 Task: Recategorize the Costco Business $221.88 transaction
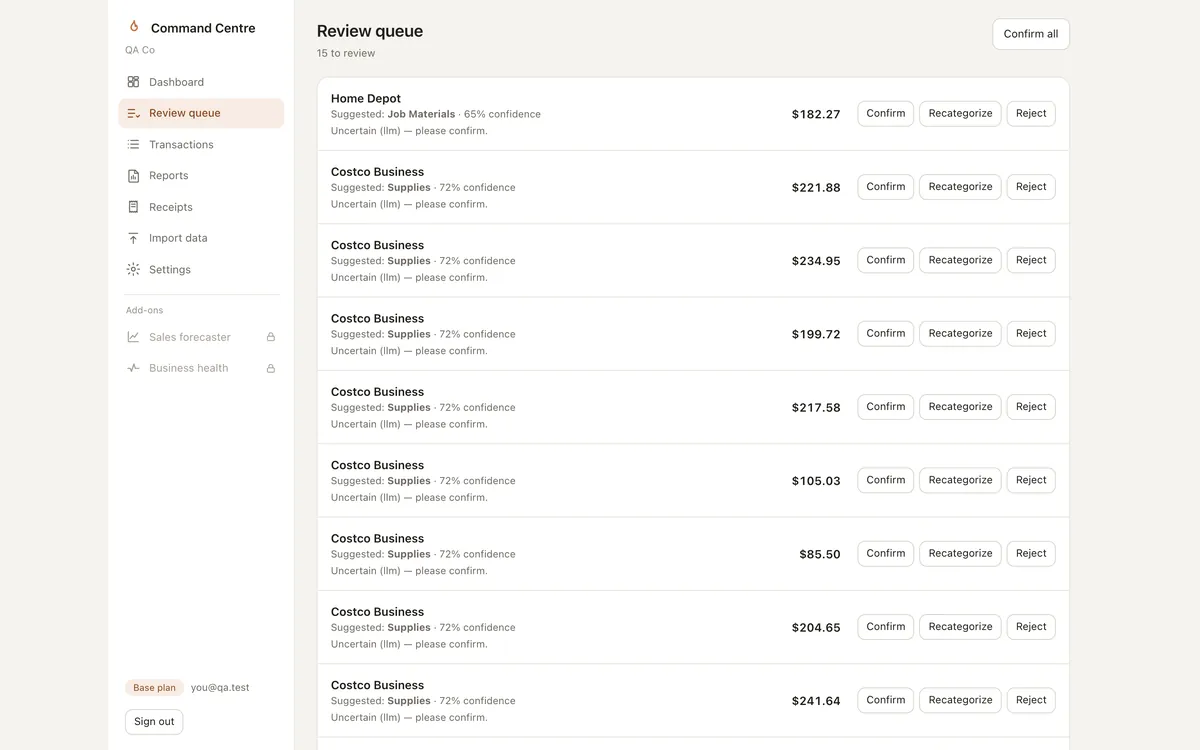[x=960, y=187]
